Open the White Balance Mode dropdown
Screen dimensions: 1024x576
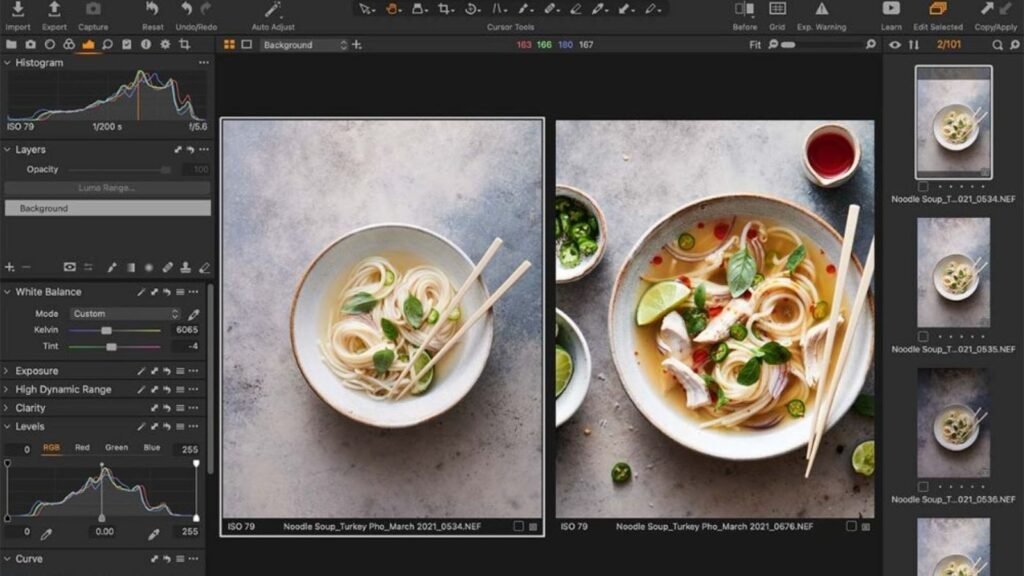pyautogui.click(x=124, y=314)
